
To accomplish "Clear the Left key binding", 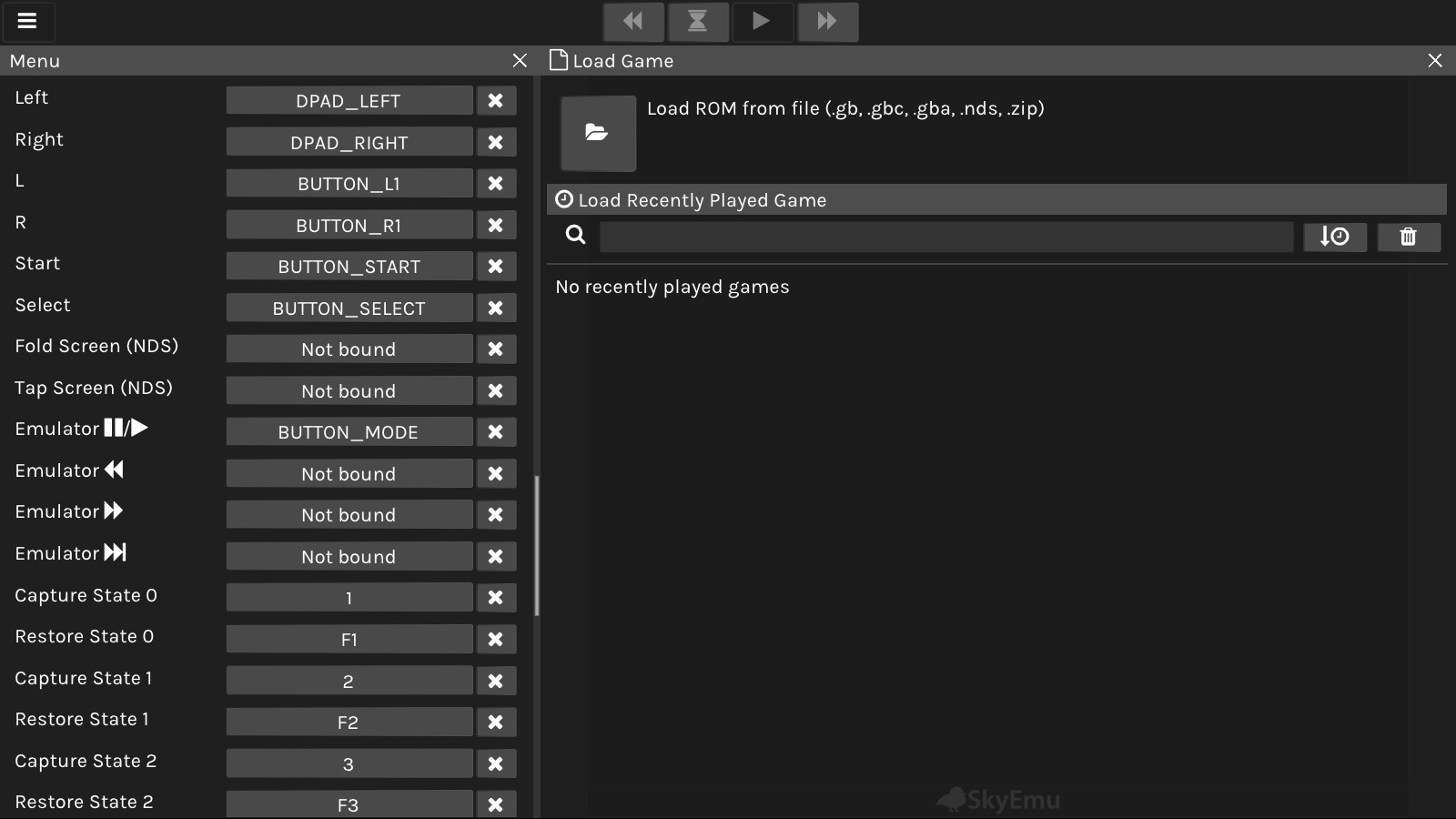I will point(496,101).
